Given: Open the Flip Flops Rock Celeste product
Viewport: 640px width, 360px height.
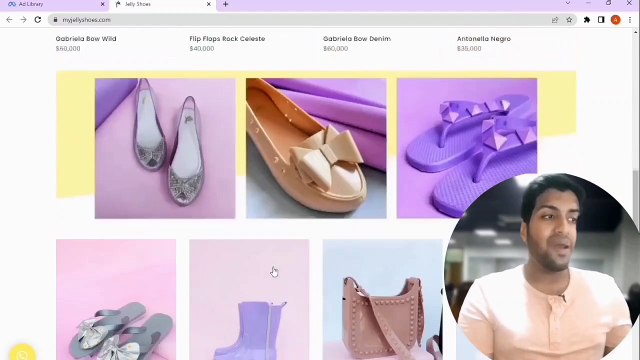Looking at the screenshot, I should 227,39.
